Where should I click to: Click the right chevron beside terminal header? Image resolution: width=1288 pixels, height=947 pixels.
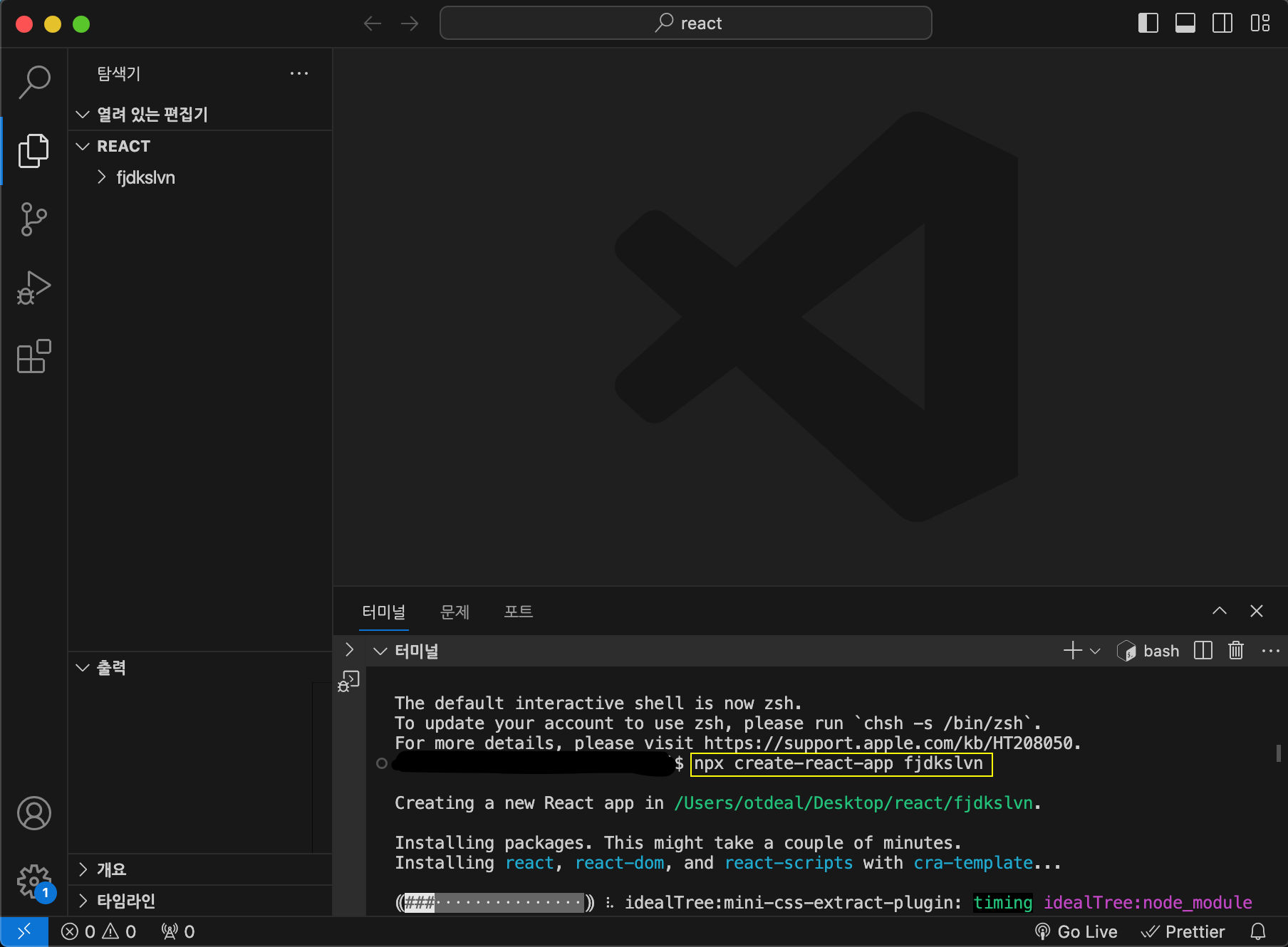tap(349, 649)
